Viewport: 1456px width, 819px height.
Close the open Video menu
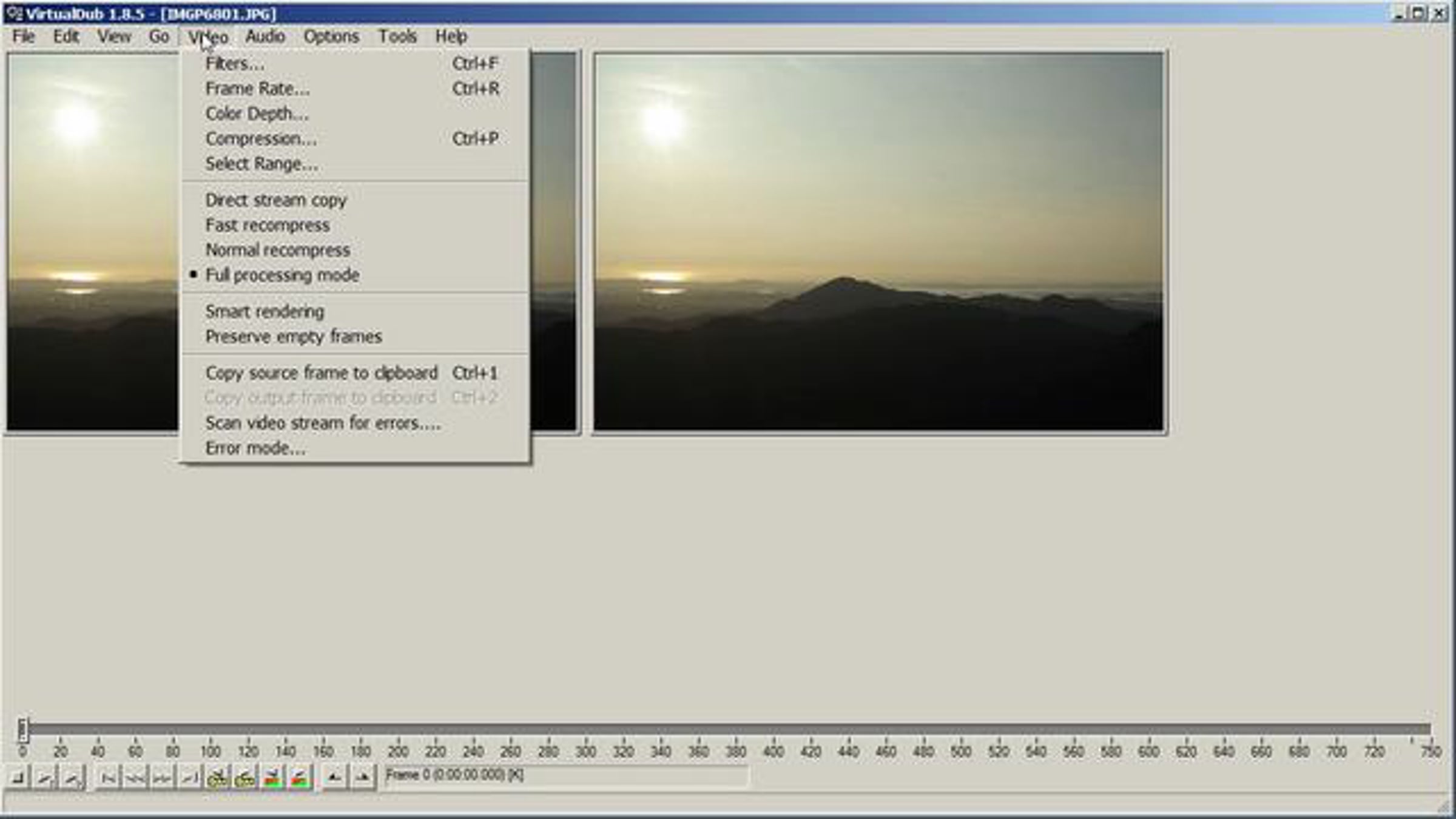(208, 36)
